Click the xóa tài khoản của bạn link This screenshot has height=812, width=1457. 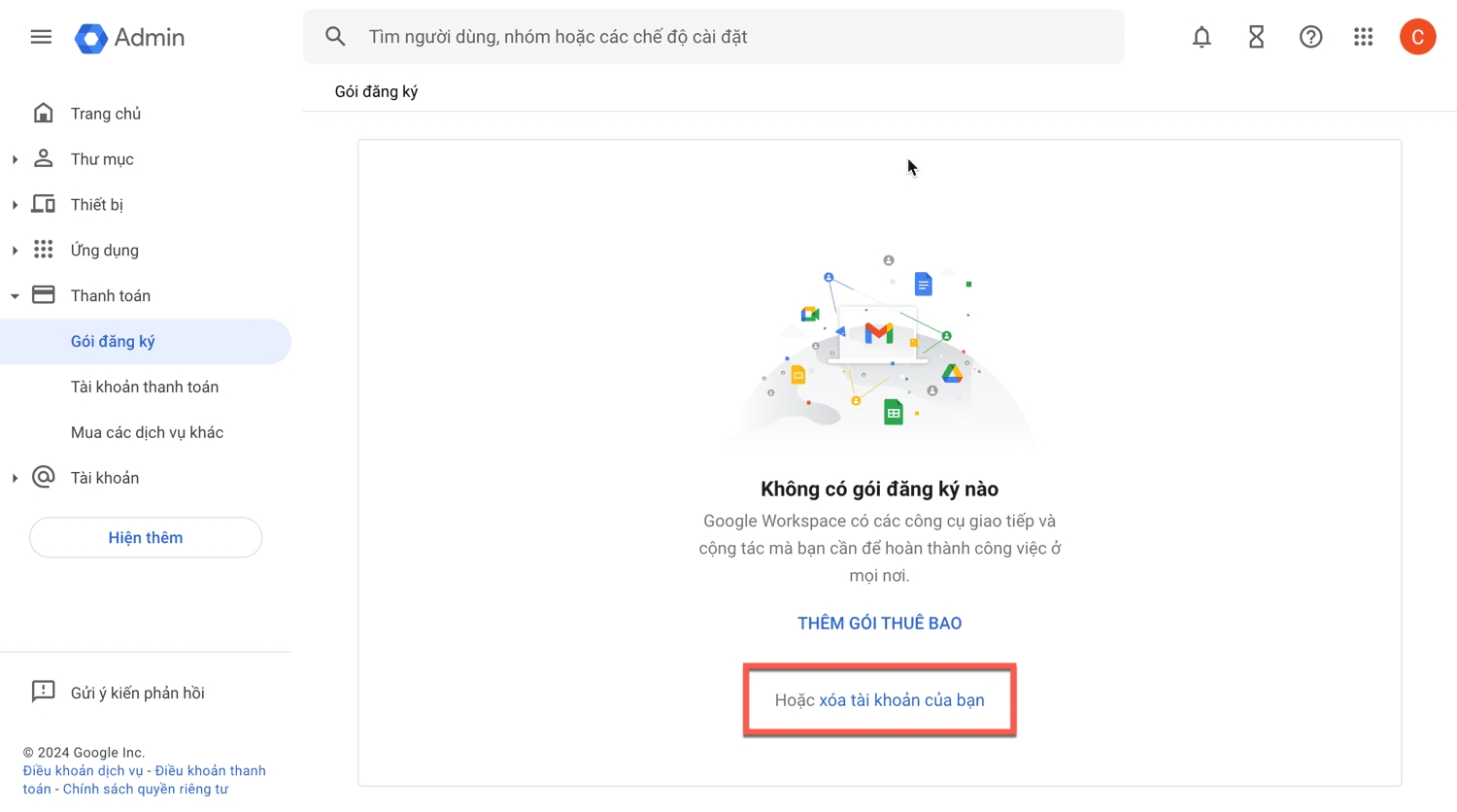coord(901,700)
